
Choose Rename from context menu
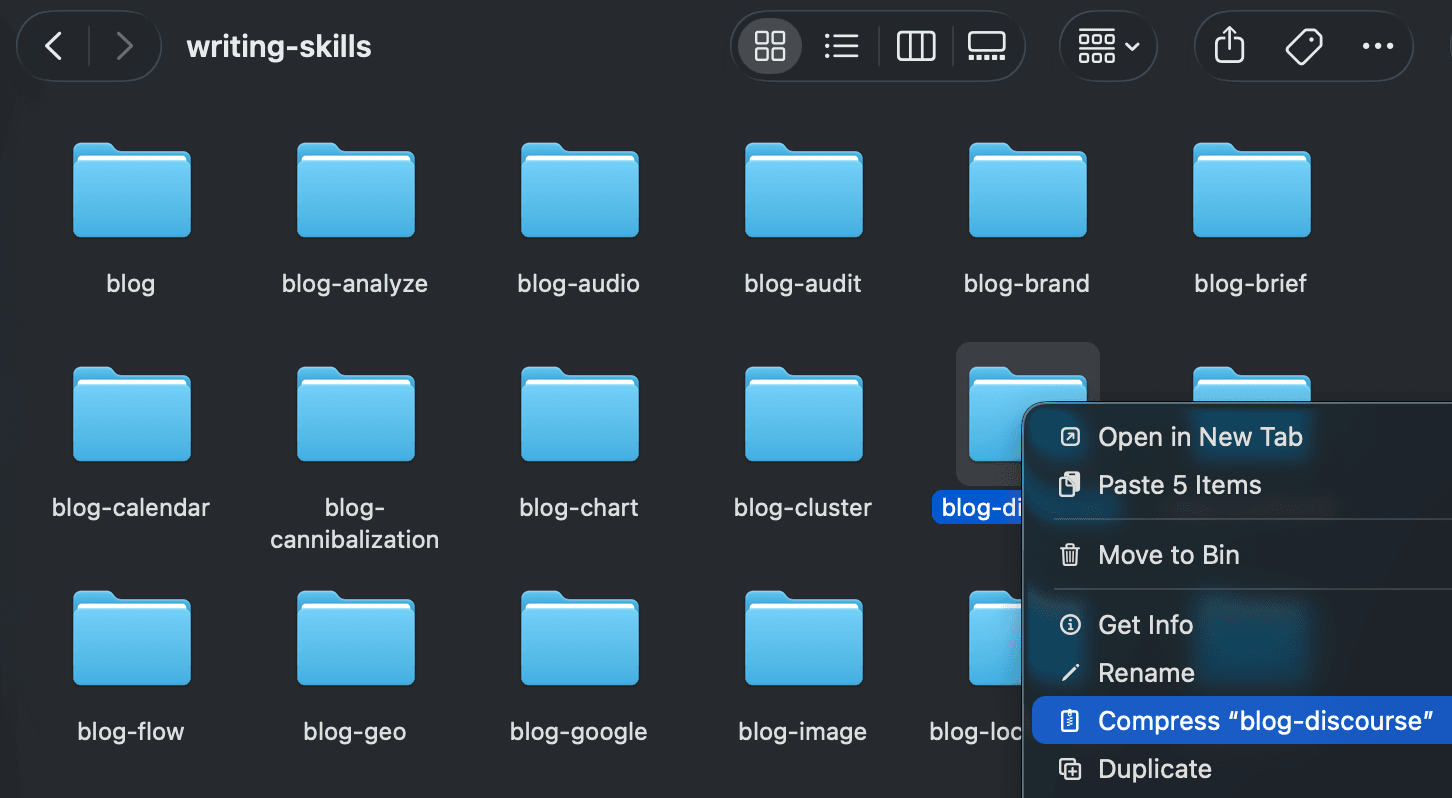[x=1241, y=673]
